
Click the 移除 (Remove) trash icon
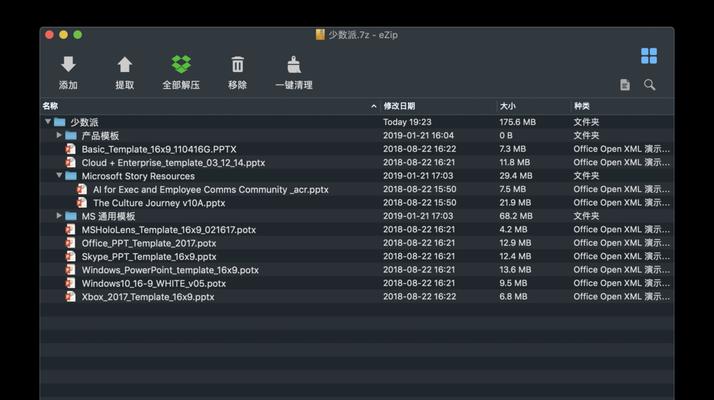(x=237, y=64)
